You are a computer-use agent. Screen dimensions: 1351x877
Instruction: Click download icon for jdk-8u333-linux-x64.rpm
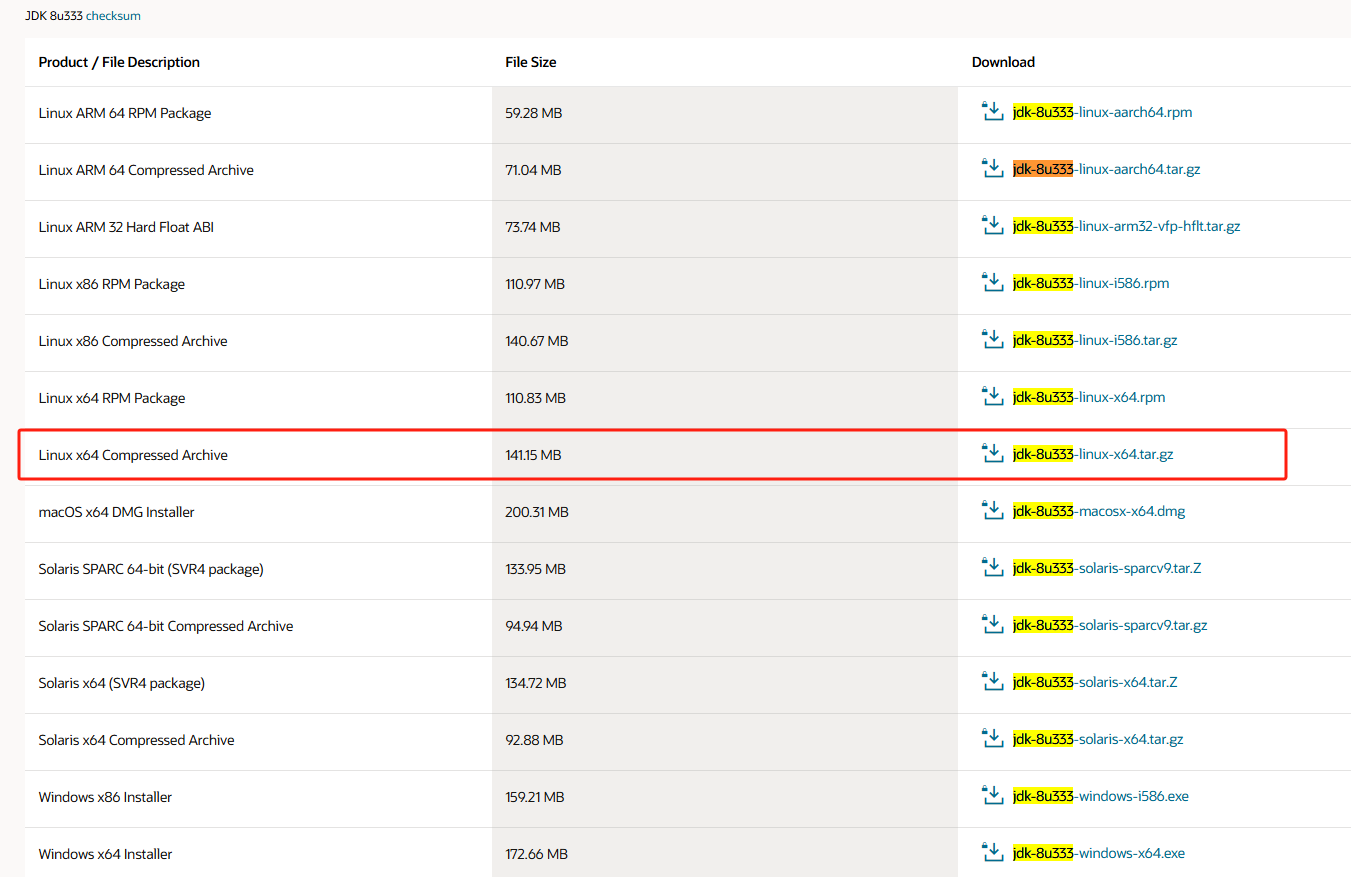[x=992, y=397]
